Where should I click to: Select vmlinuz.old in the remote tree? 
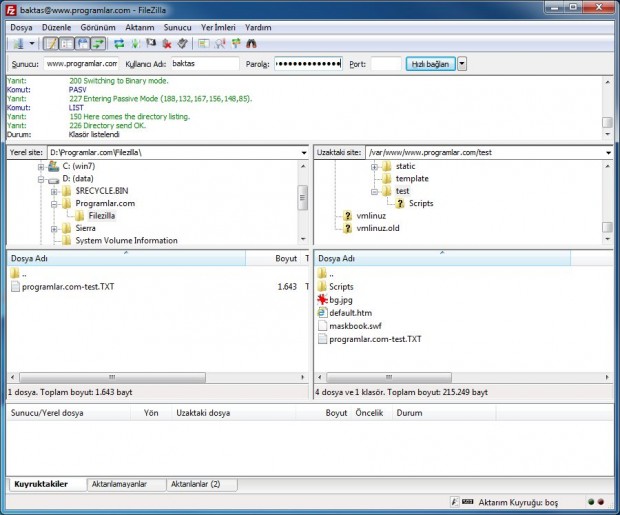point(378,228)
